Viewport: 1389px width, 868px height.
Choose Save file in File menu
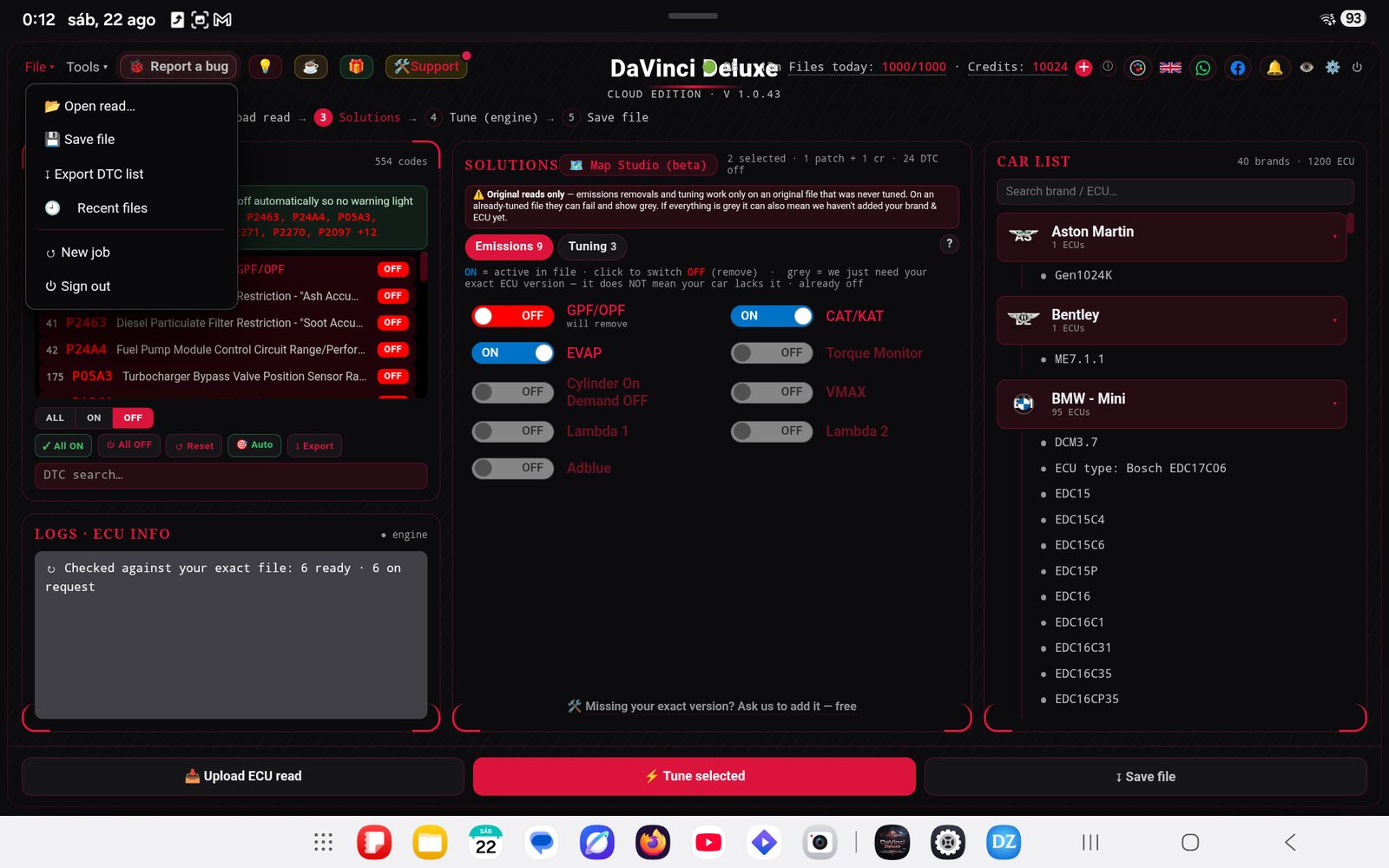tap(131, 140)
